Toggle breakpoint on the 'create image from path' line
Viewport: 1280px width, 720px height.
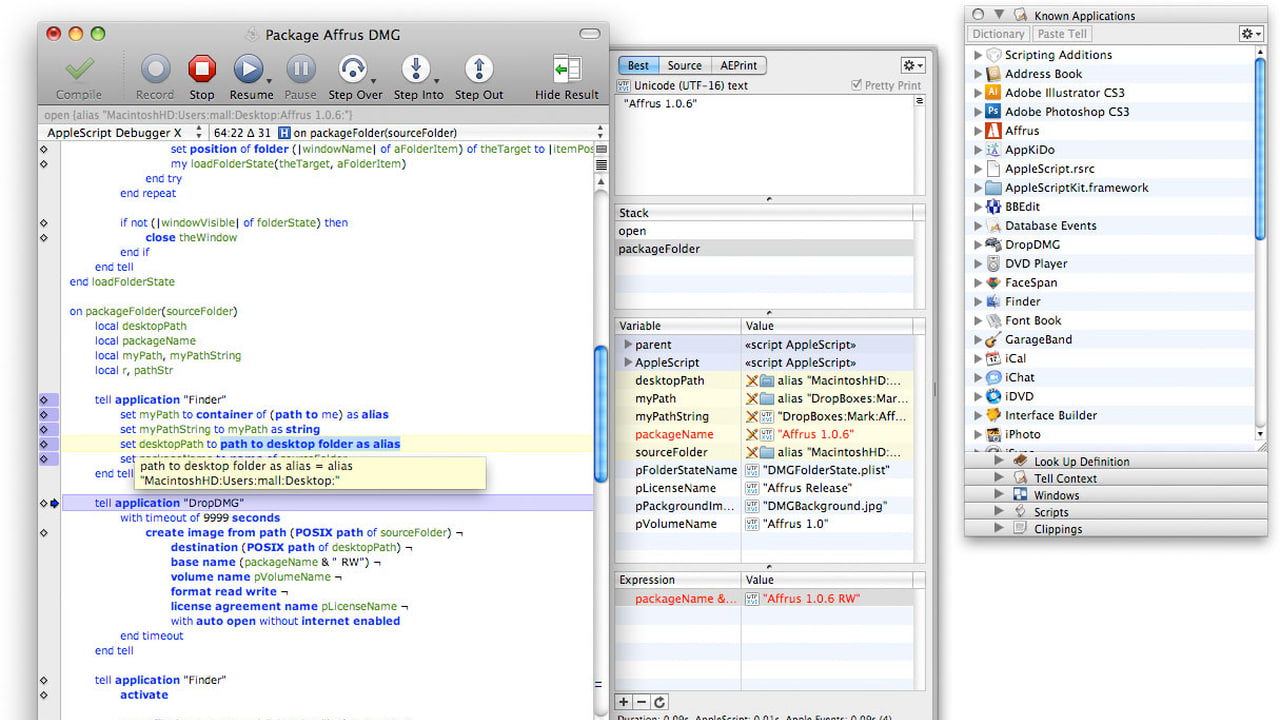click(43, 533)
